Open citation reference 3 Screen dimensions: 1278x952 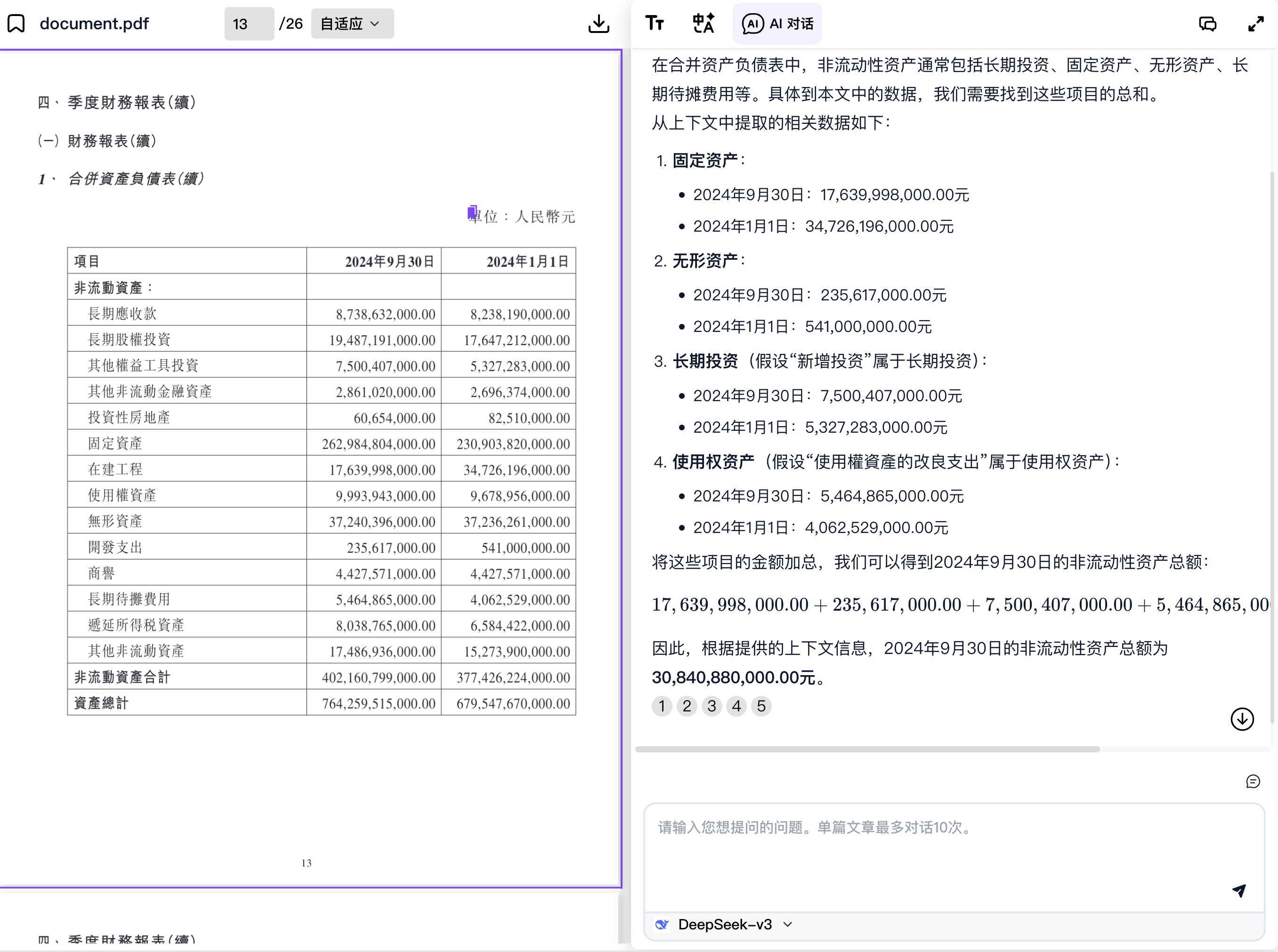[x=712, y=706]
